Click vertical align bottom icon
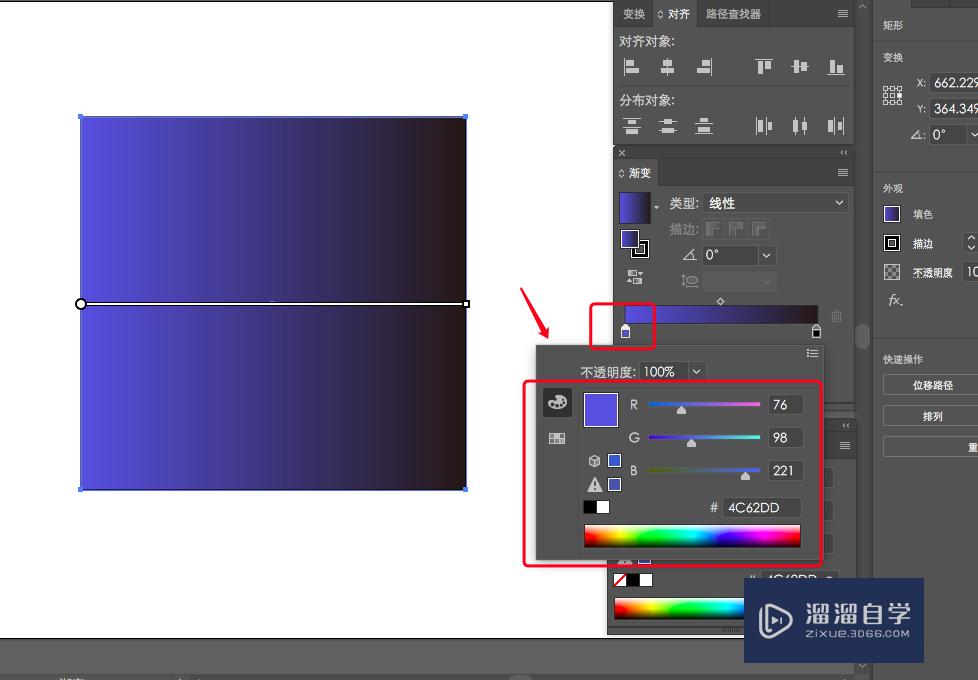The image size is (978, 680). coord(836,67)
